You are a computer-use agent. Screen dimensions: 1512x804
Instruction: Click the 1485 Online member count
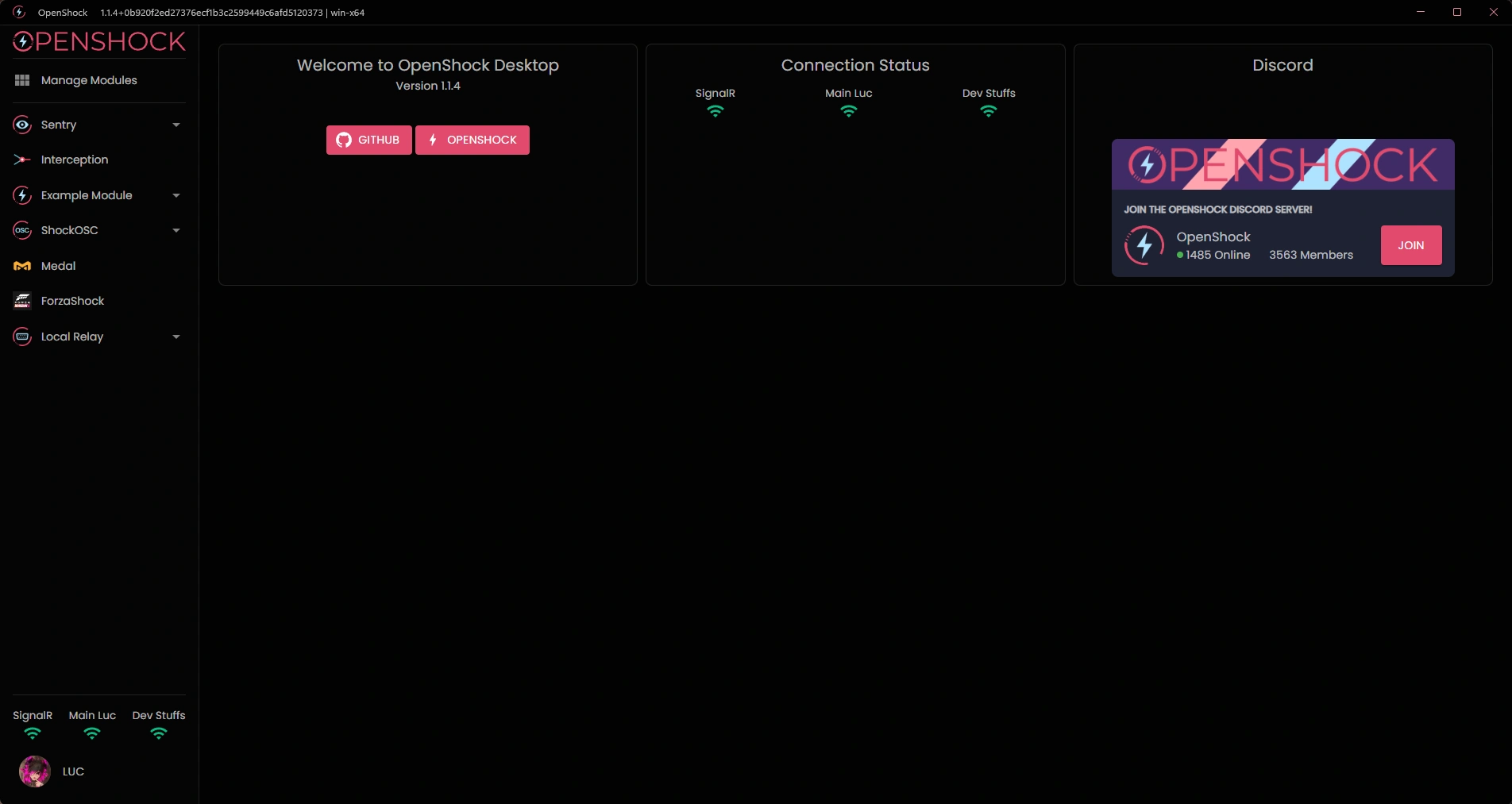tap(1213, 255)
